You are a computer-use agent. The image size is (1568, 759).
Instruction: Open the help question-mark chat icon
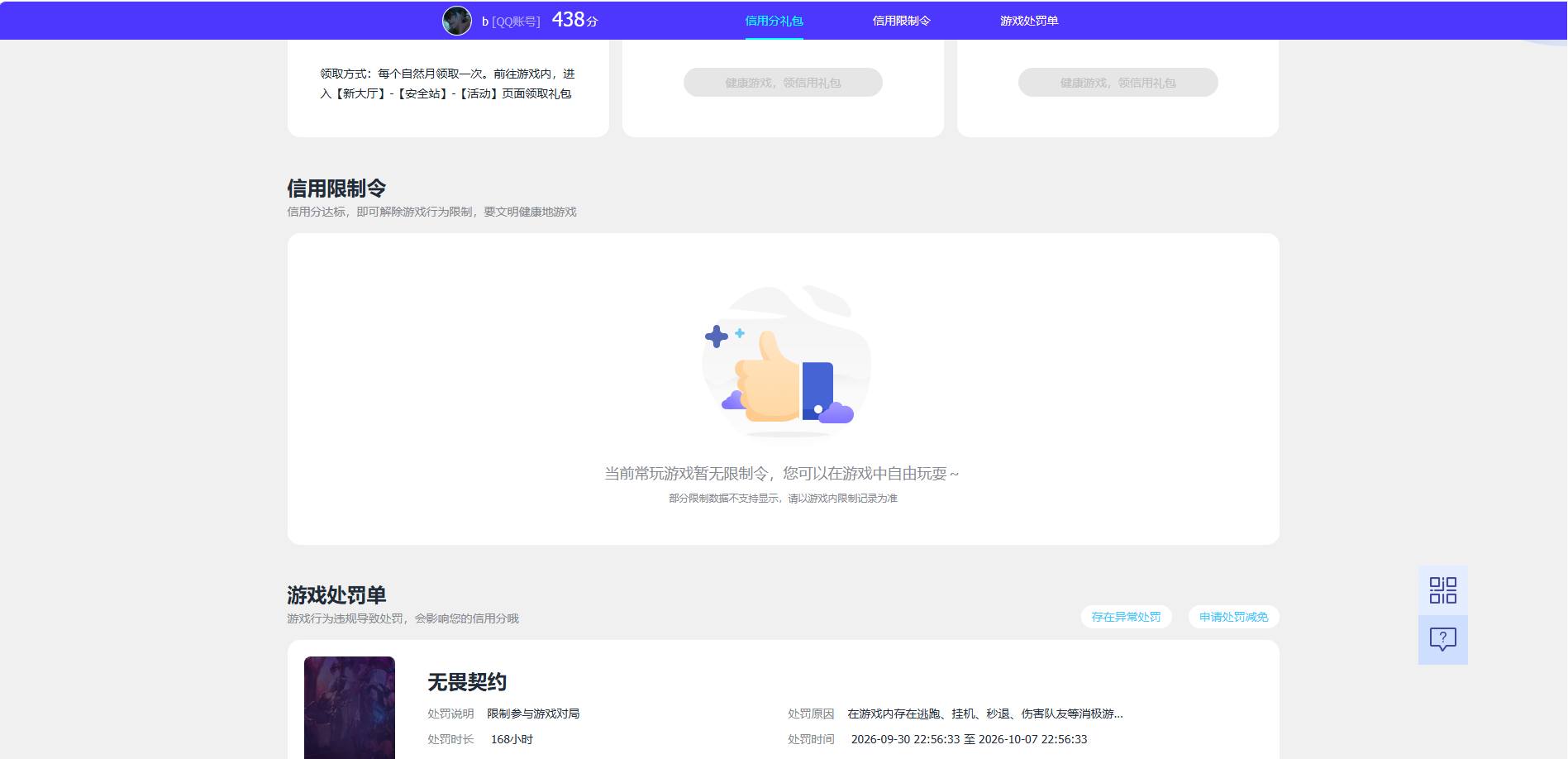pos(1443,640)
